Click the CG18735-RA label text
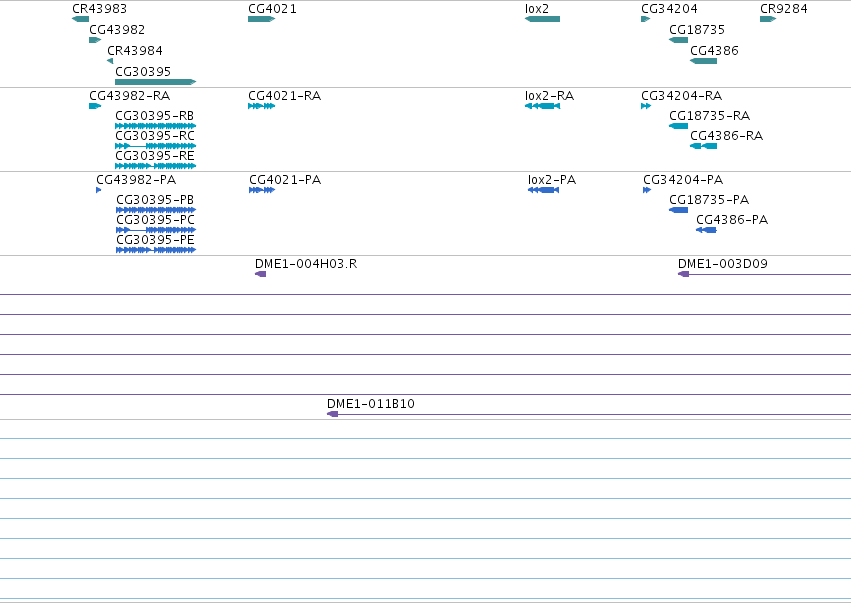Image resolution: width=851 pixels, height=603 pixels. pos(709,116)
